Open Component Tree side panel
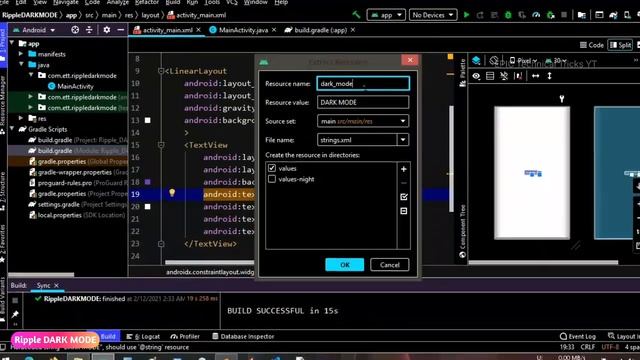The image size is (640, 360). (x=462, y=231)
